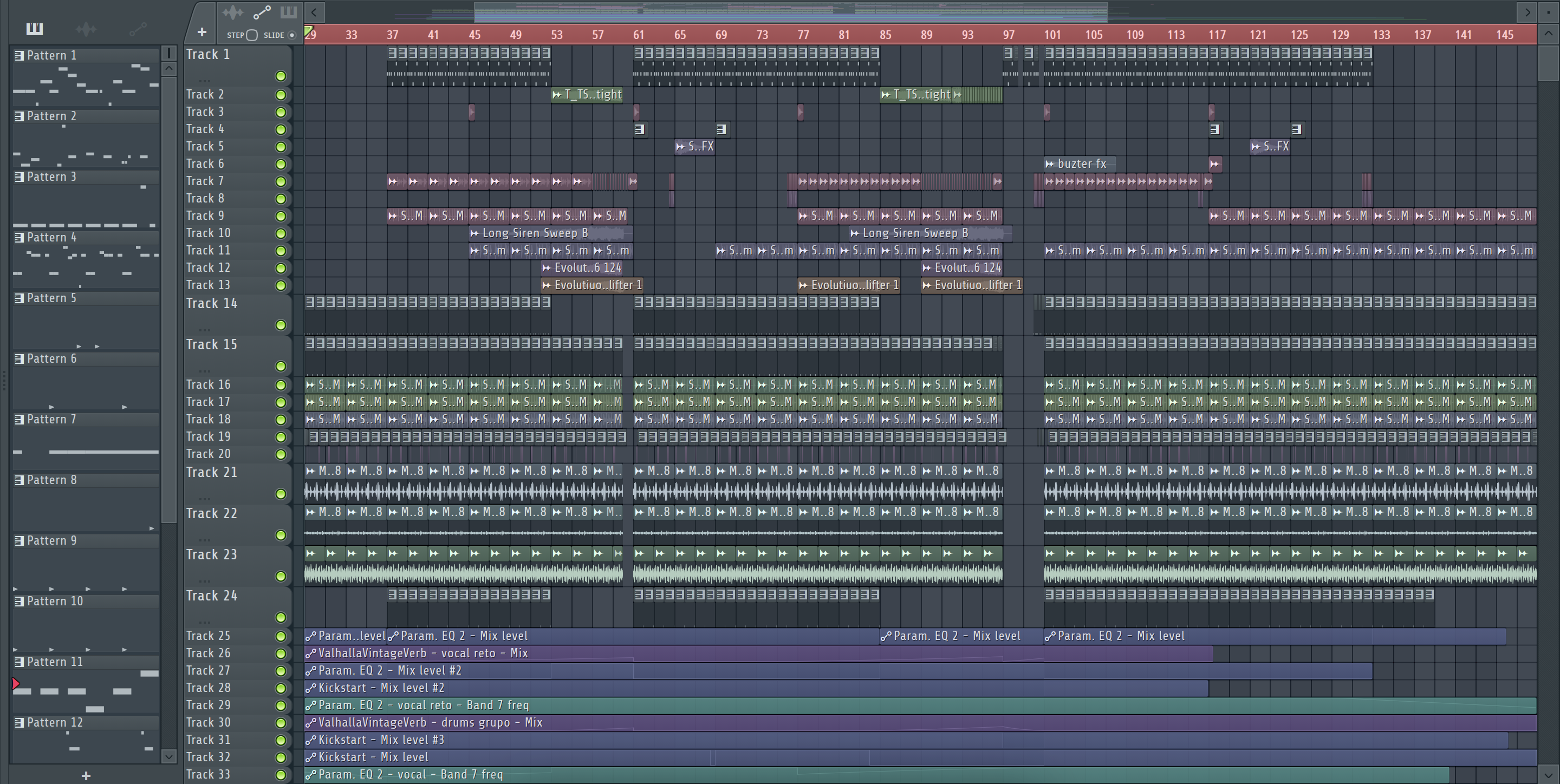Click the first pattern block on Track 4
This screenshot has width=1560, height=784.
click(640, 129)
